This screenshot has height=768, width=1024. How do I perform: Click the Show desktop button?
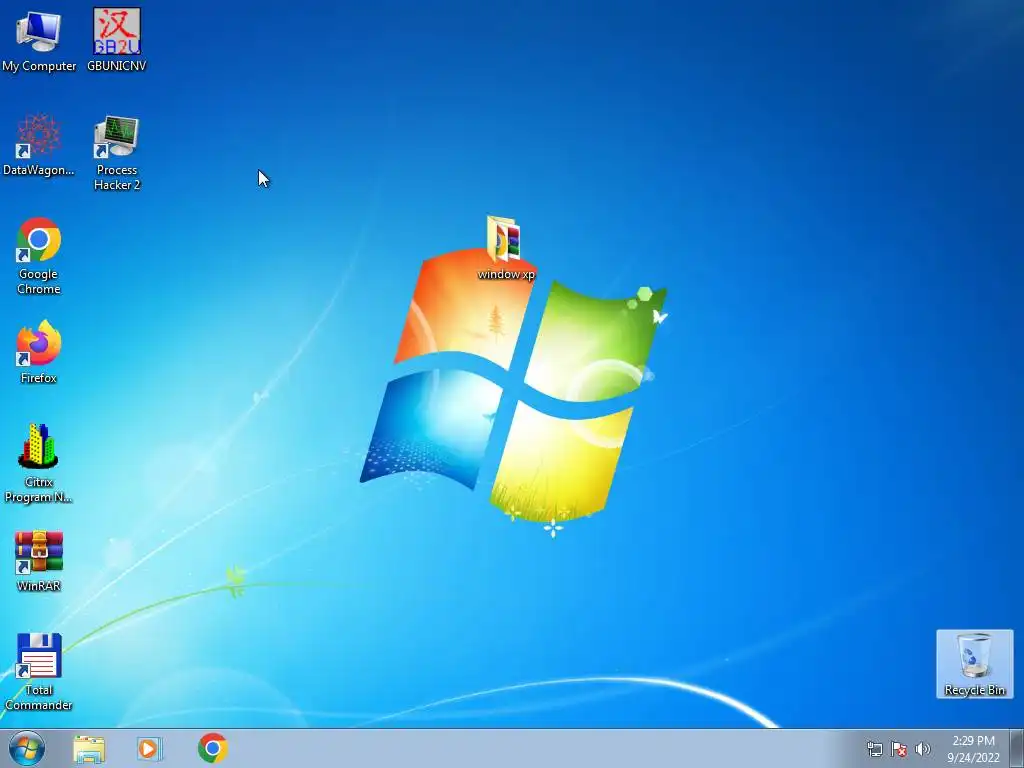[x=1017, y=748]
